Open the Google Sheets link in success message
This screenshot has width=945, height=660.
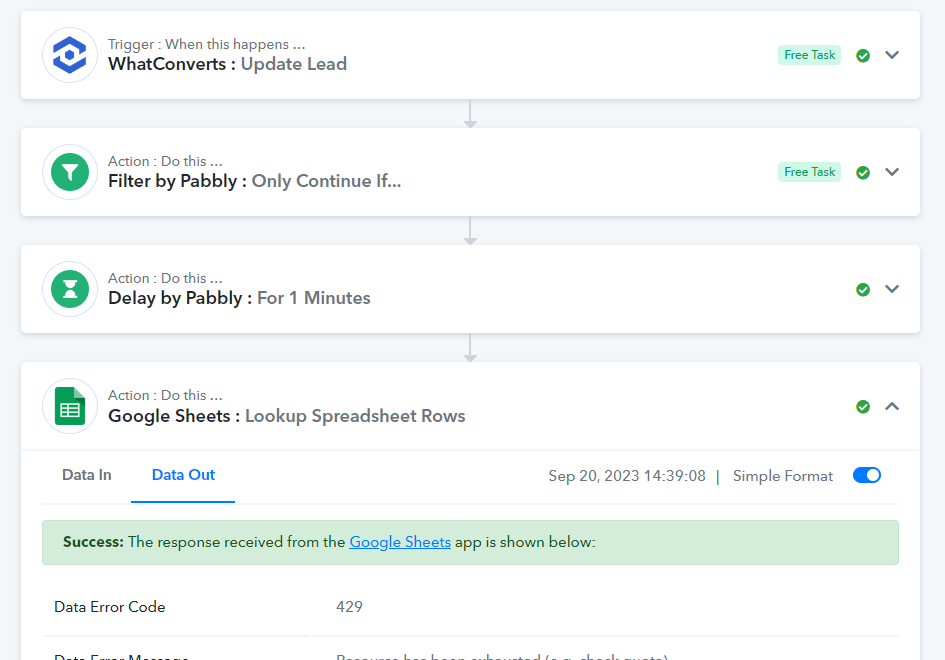(400, 542)
